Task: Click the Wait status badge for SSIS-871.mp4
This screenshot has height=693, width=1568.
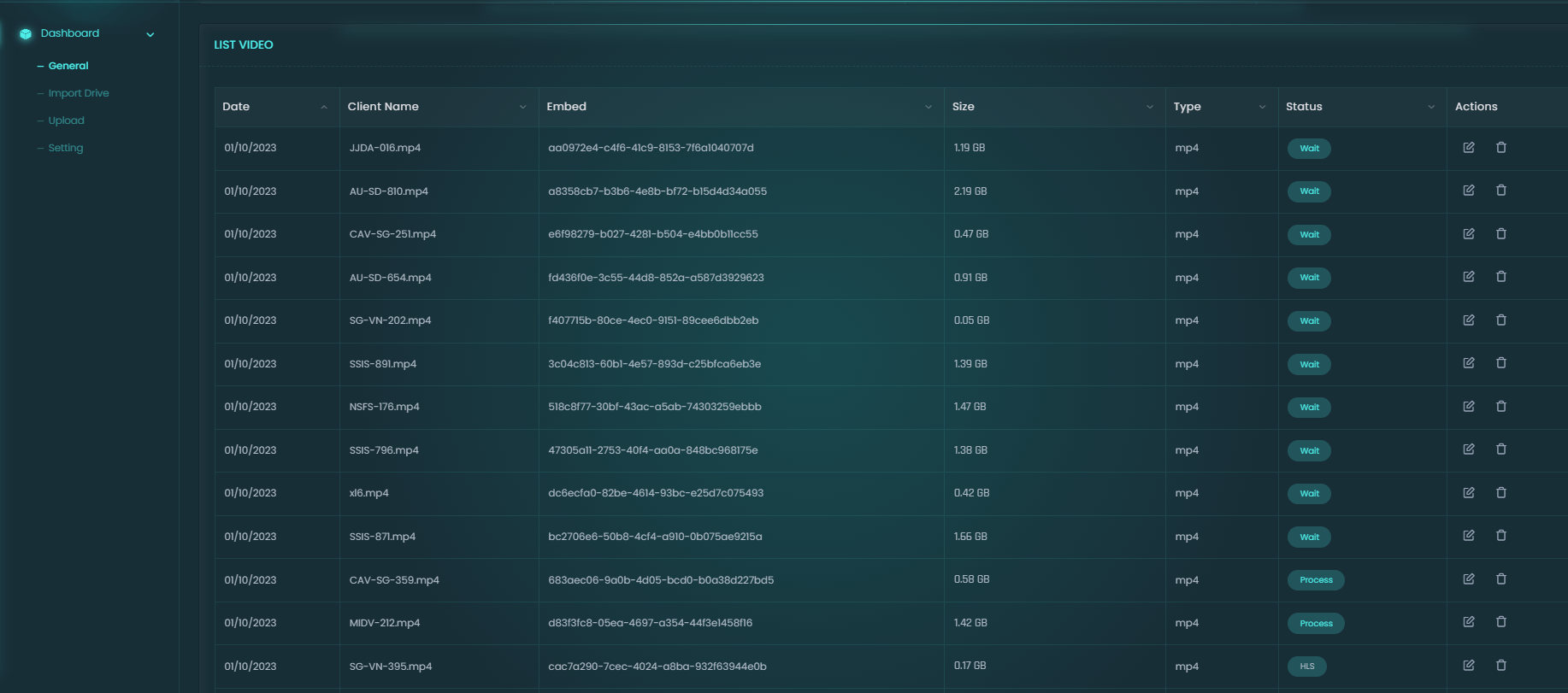Action: point(1309,537)
